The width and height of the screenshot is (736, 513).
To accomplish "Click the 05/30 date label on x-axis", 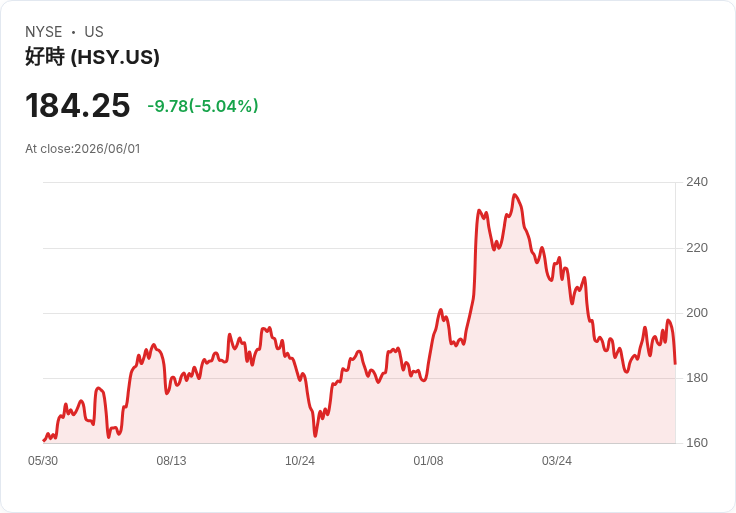I will [x=43, y=461].
